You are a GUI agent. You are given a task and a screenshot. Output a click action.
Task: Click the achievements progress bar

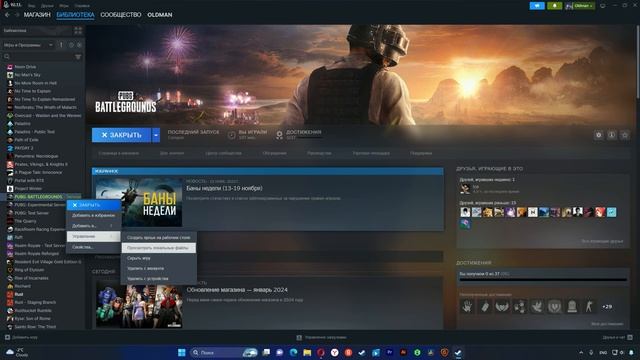[x=543, y=280]
